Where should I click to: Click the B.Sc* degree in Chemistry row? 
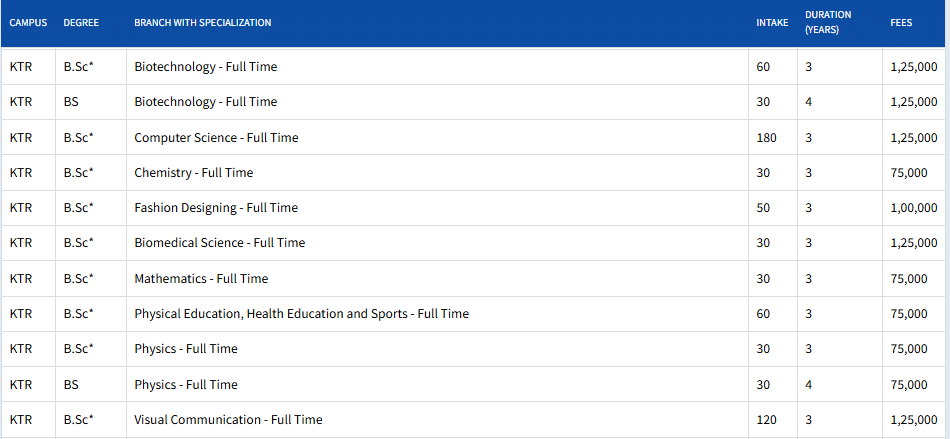pyautogui.click(x=78, y=173)
